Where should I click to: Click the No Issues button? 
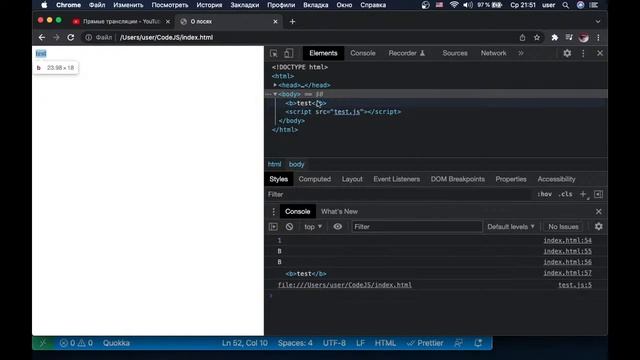563,227
